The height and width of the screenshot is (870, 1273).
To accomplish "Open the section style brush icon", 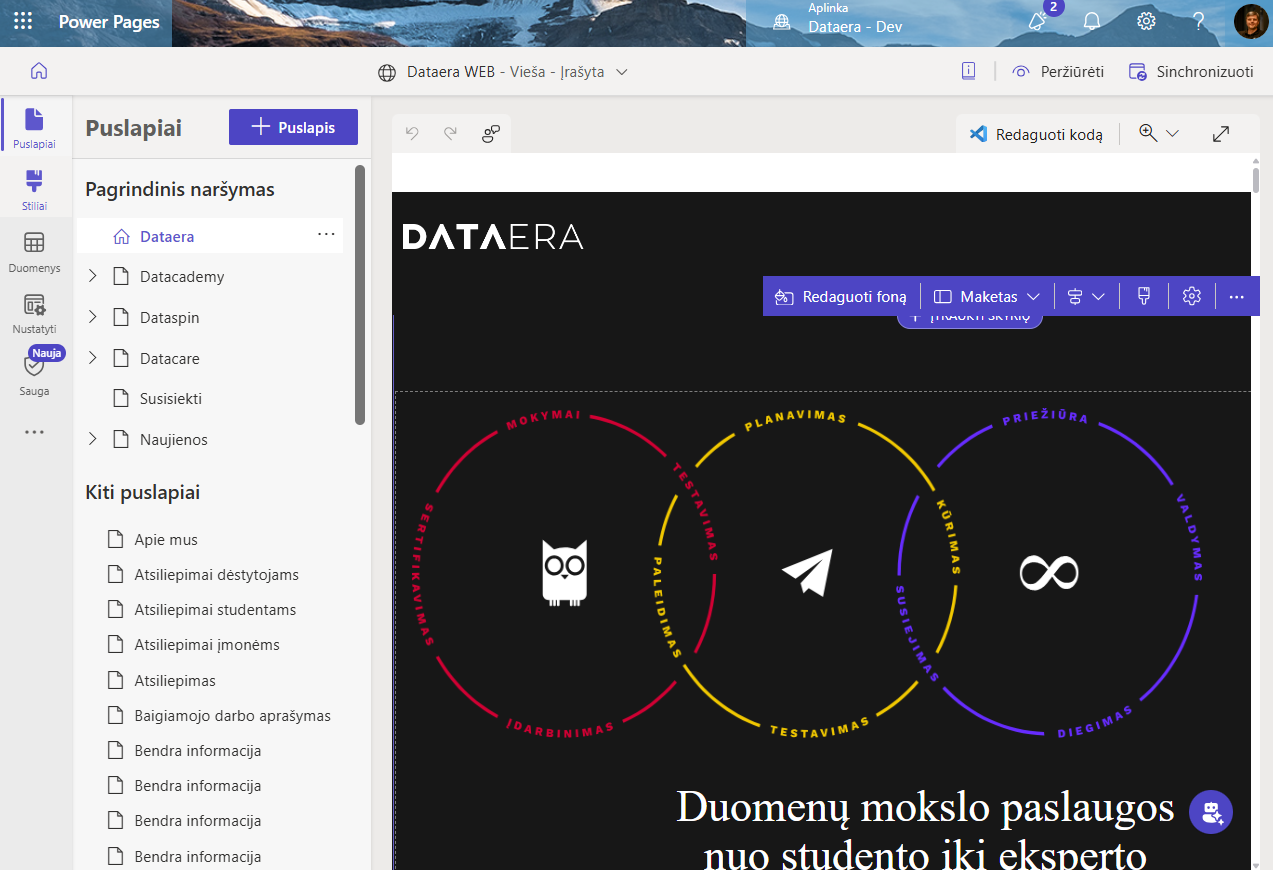I will [1144, 296].
